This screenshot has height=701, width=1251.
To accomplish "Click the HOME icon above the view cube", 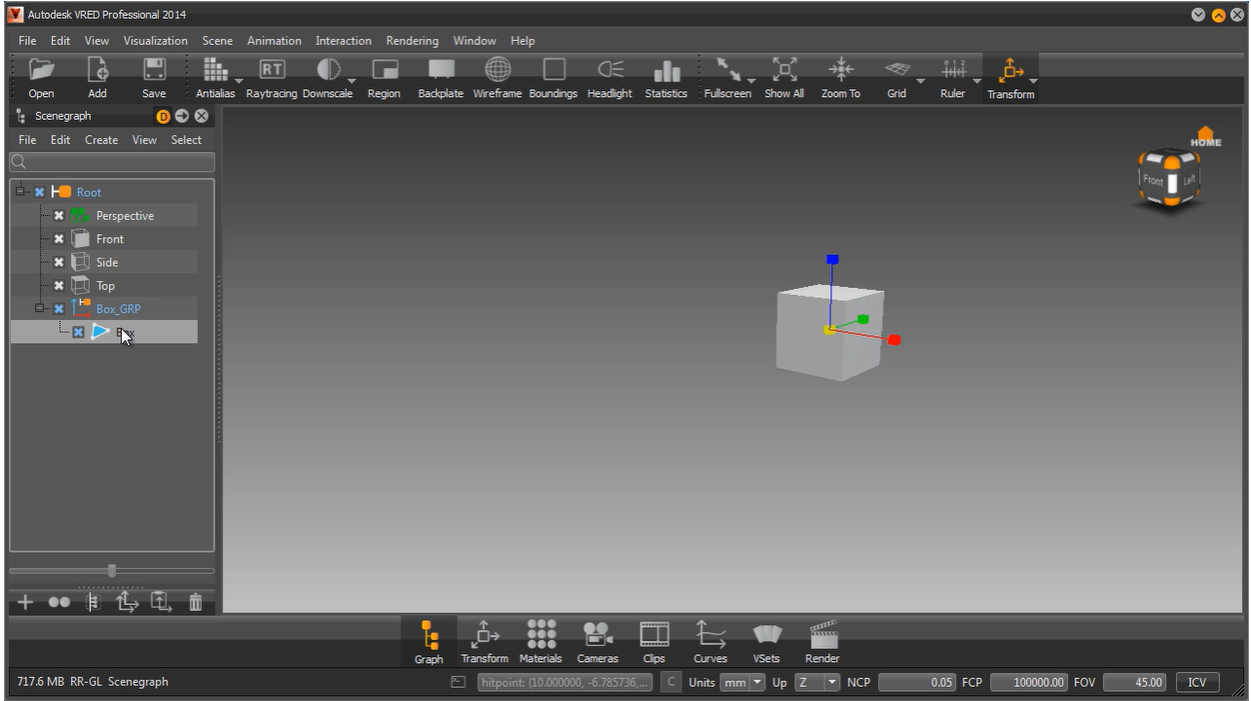I will point(1205,137).
